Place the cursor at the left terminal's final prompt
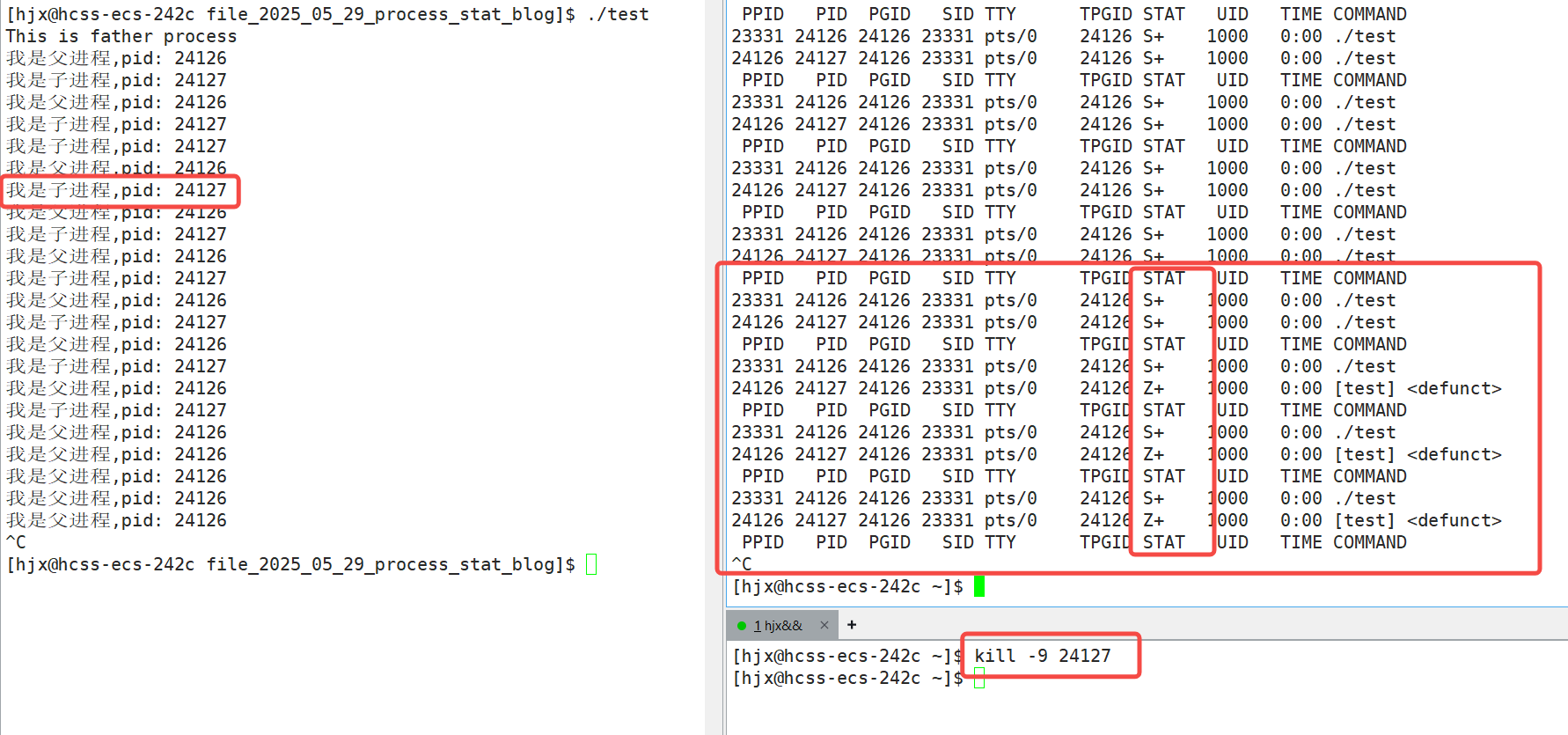Image resolution: width=1568 pixels, height=735 pixels. pyautogui.click(x=591, y=564)
